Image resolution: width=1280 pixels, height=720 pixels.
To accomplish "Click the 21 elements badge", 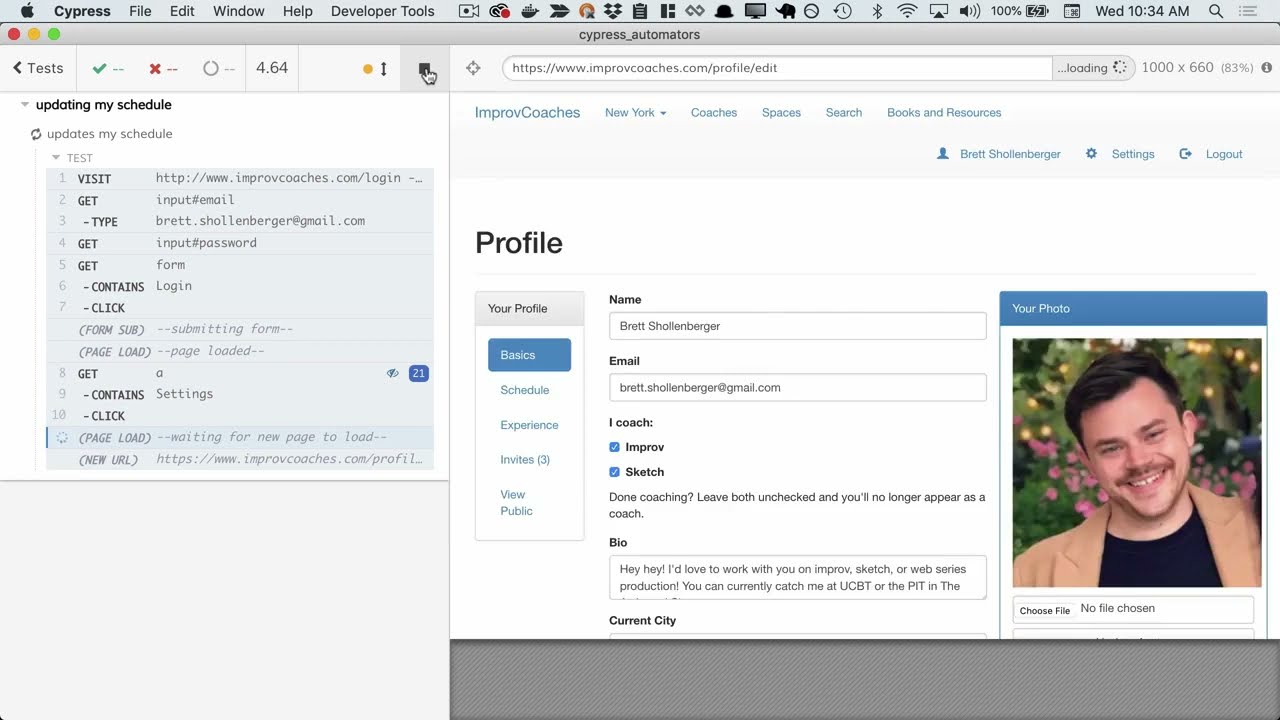I will tap(418, 373).
